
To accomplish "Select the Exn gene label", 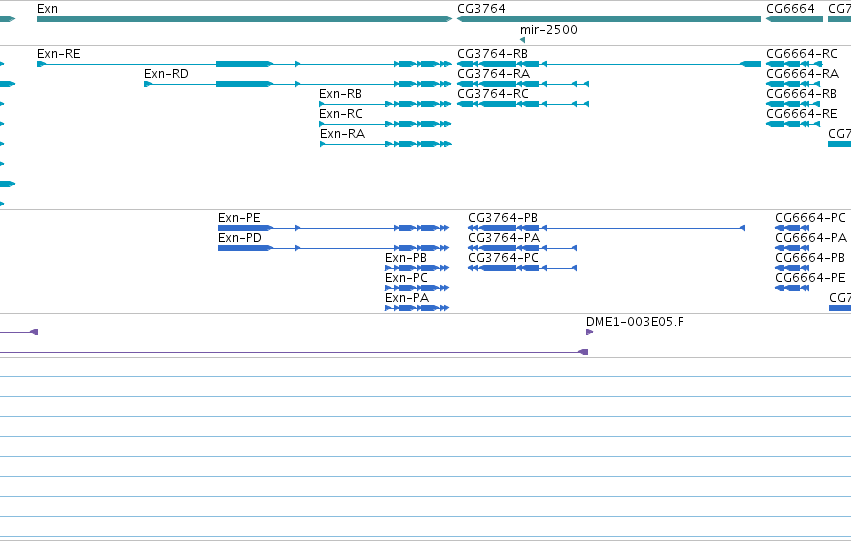I will click(x=47, y=9).
